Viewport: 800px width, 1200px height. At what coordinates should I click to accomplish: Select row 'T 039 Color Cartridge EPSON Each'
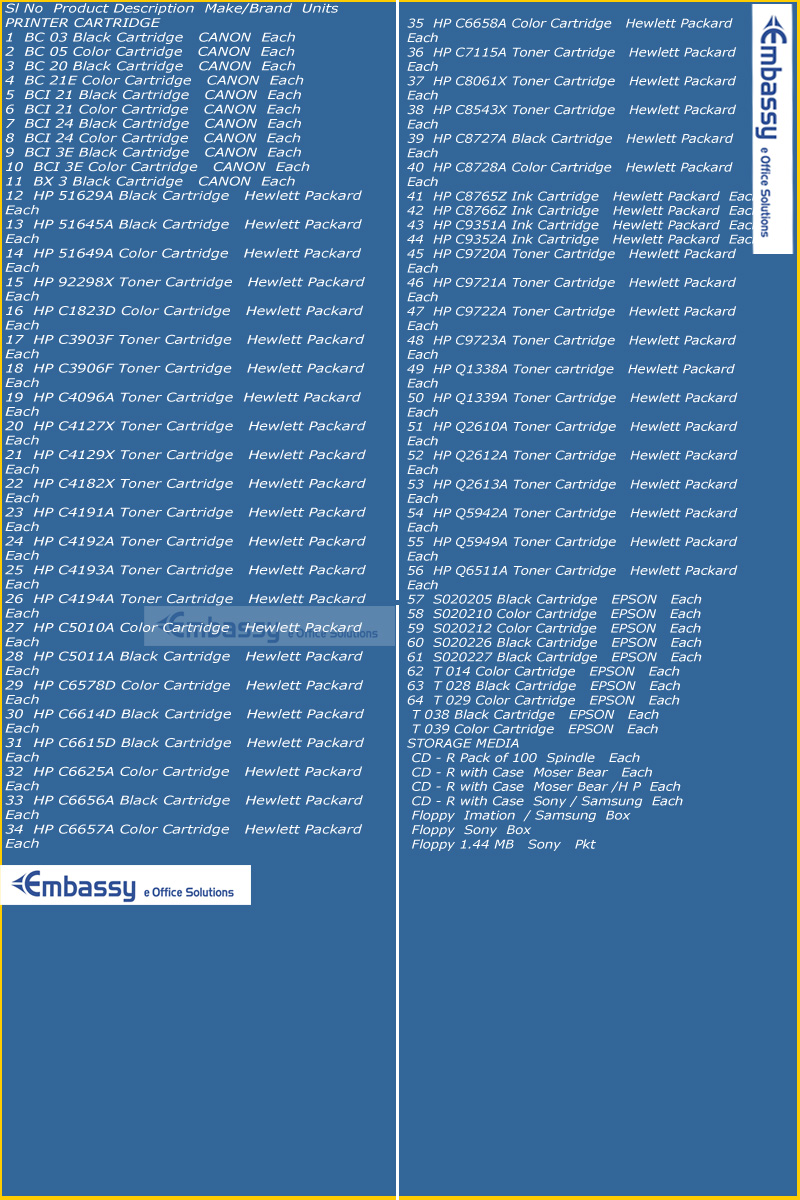[x=535, y=729]
